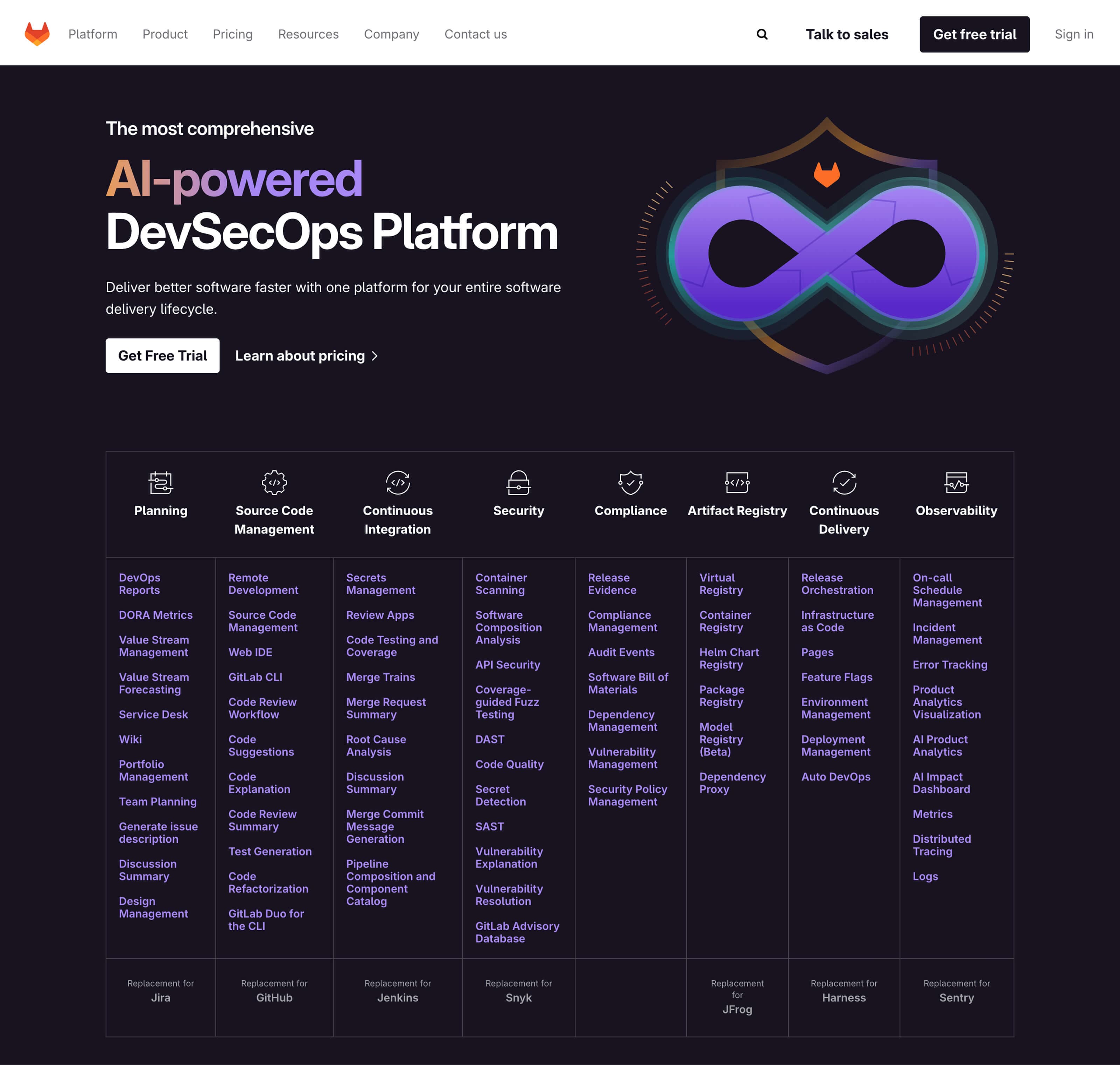This screenshot has height=1065, width=1120.
Task: Click the Security padlock icon
Action: (x=518, y=483)
